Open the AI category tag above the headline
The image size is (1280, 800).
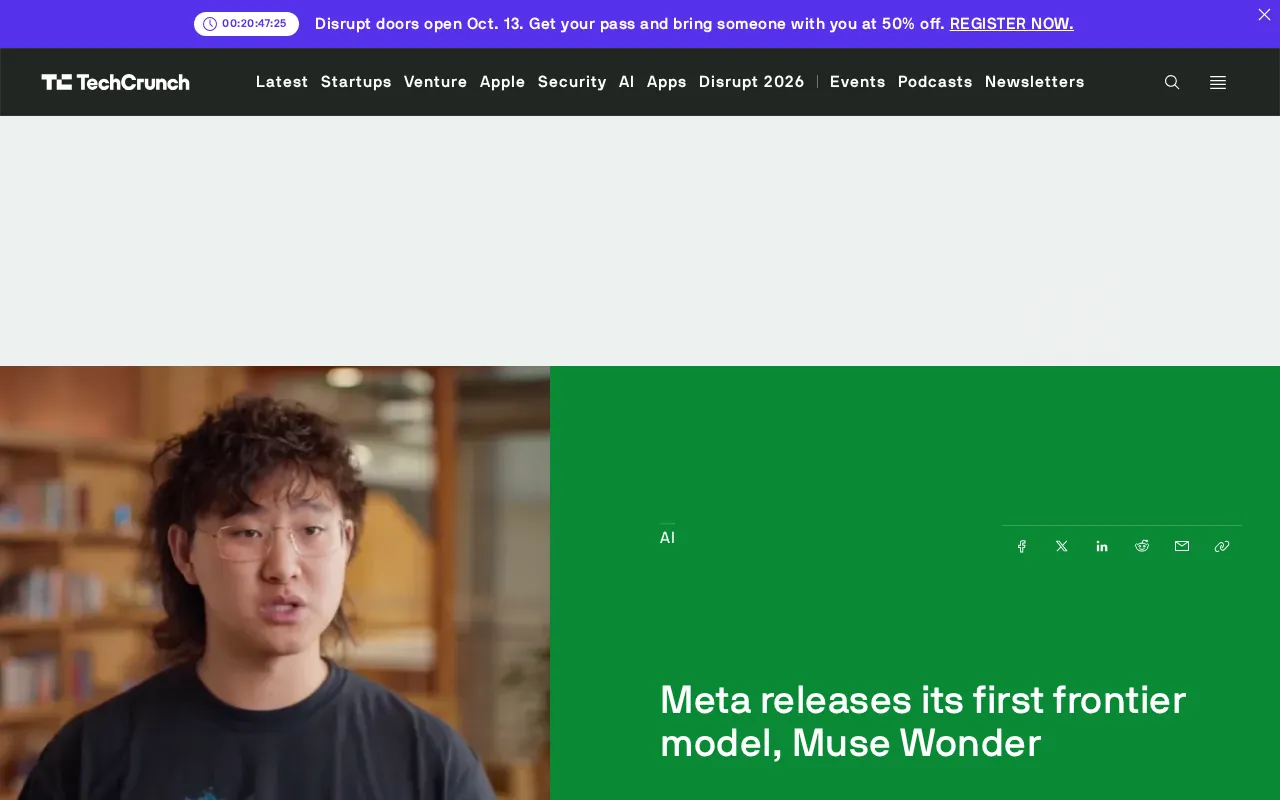[668, 538]
